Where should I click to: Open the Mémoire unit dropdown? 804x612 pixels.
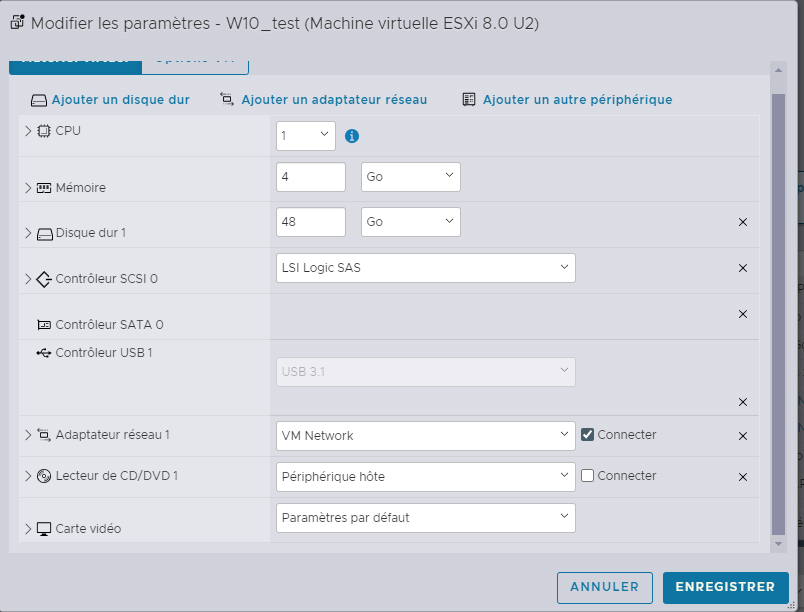pos(410,177)
